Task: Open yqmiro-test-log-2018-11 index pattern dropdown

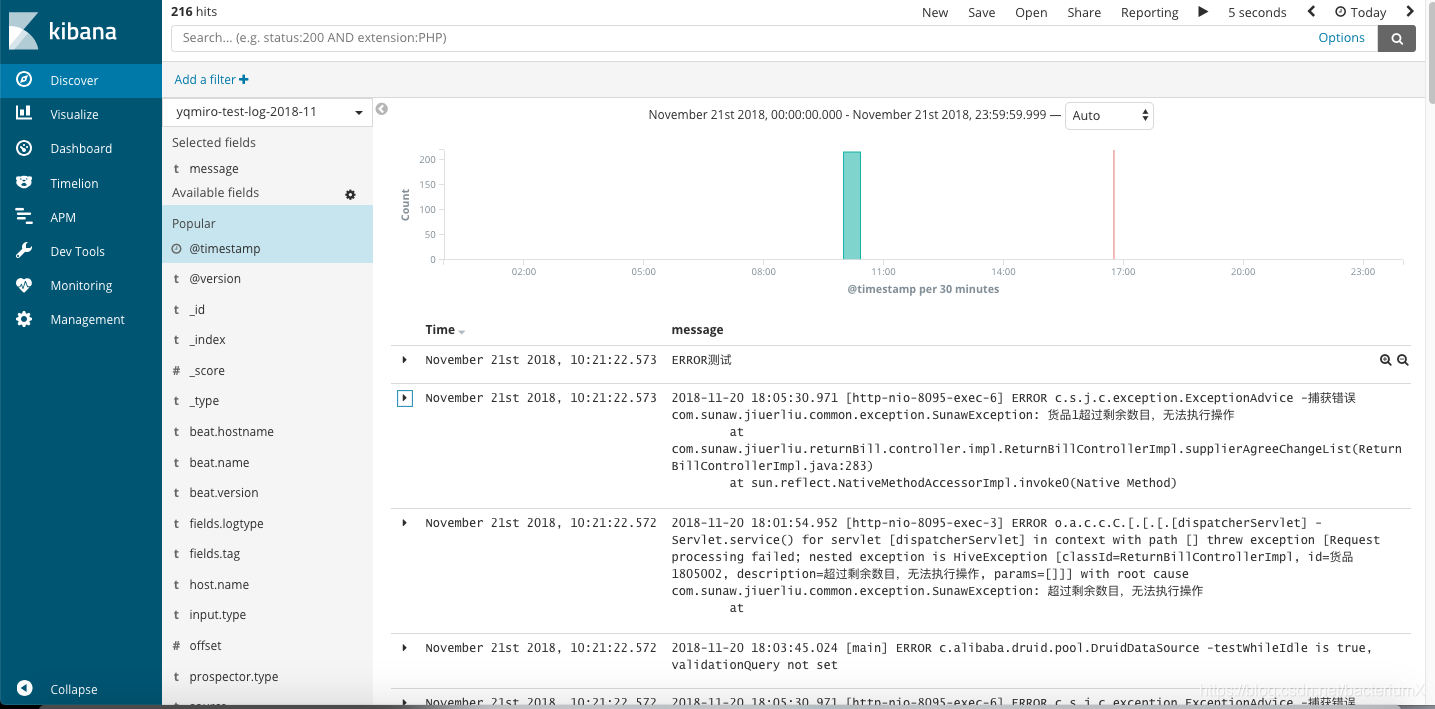Action: 267,112
